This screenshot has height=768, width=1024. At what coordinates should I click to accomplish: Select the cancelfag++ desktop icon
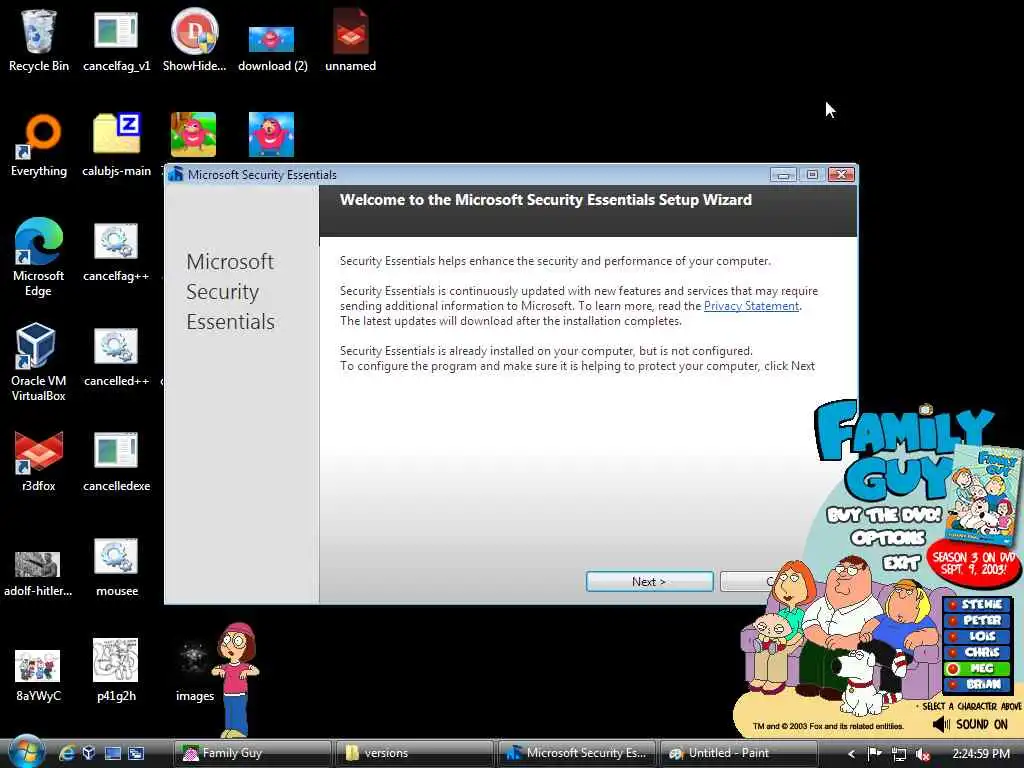(116, 251)
